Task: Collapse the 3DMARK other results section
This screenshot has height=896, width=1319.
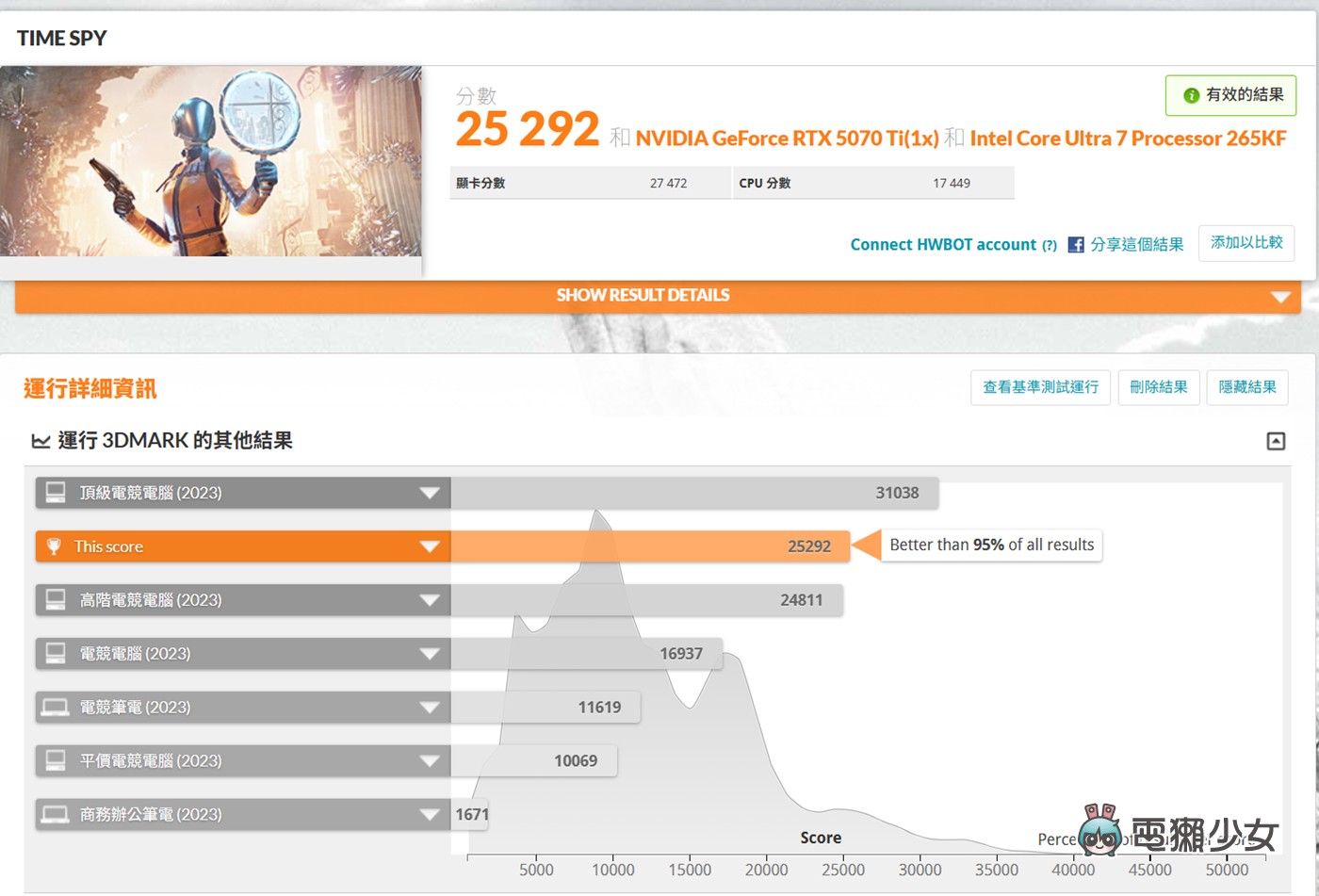Action: 1276,441
